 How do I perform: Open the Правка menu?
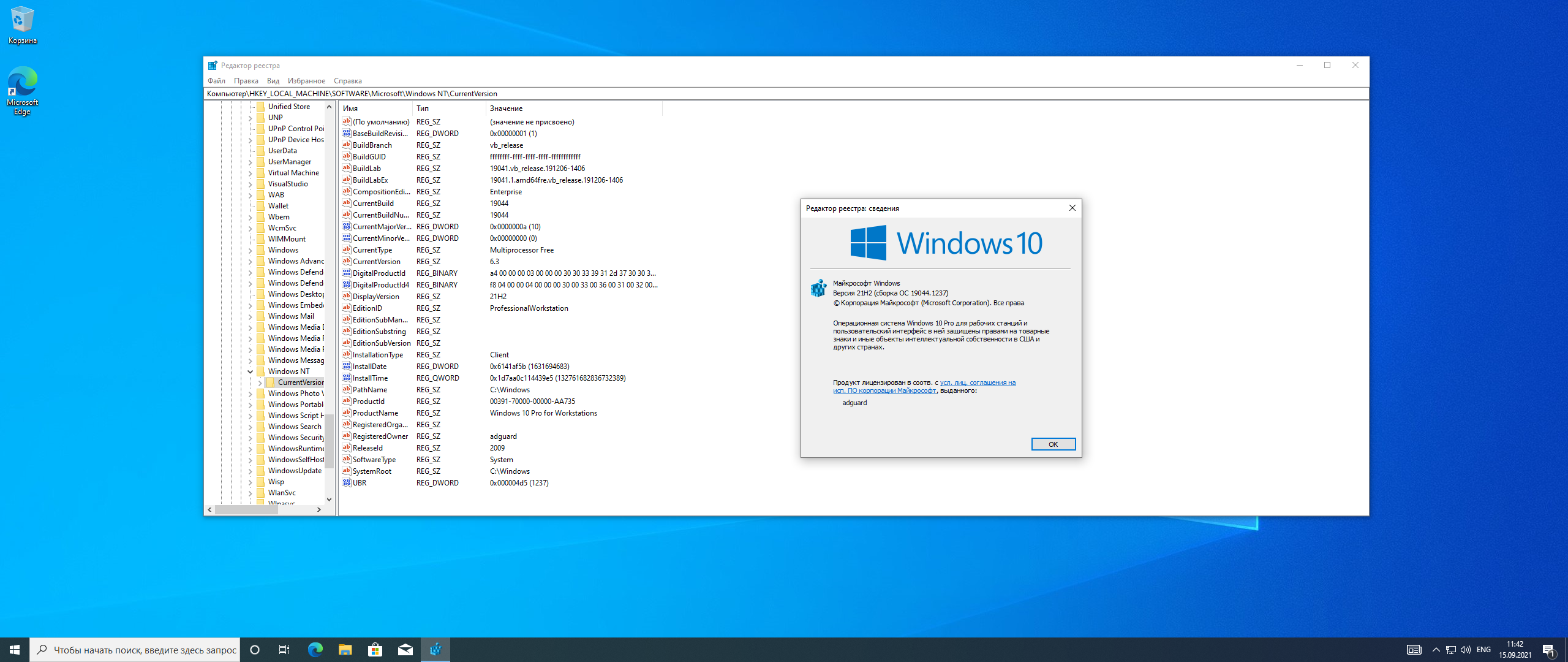pyautogui.click(x=246, y=80)
